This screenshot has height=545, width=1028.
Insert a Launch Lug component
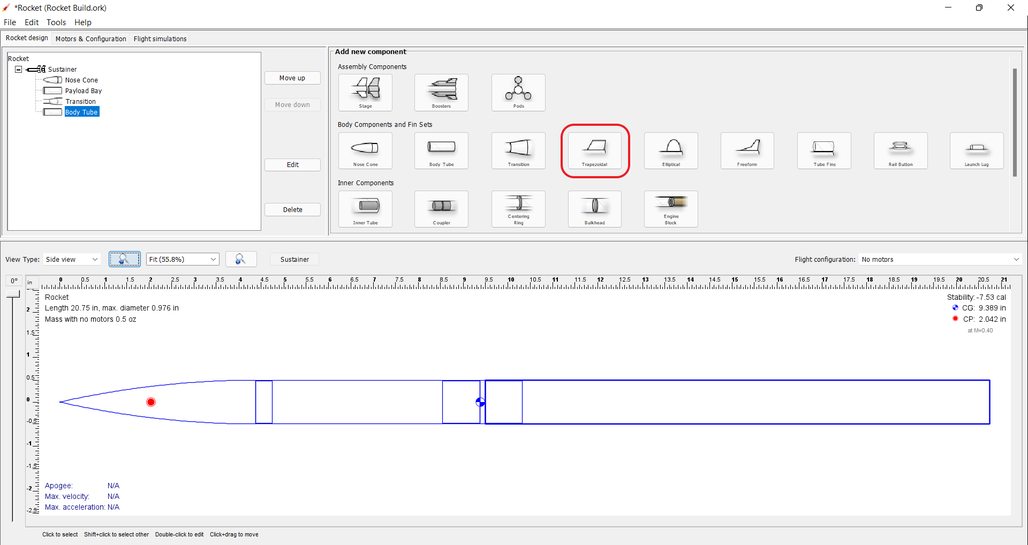976,151
